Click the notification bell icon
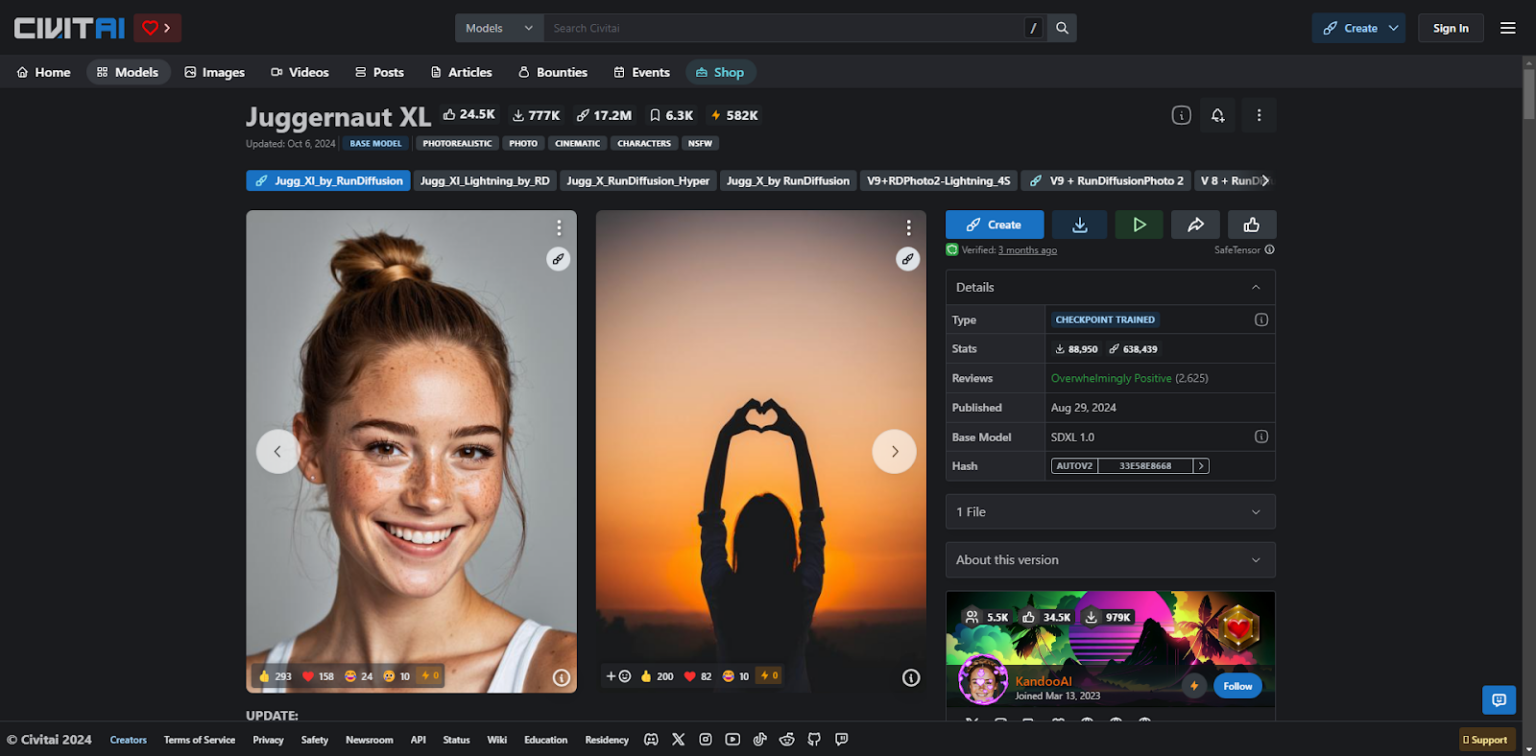The width and height of the screenshot is (1536, 756). tap(1217, 115)
